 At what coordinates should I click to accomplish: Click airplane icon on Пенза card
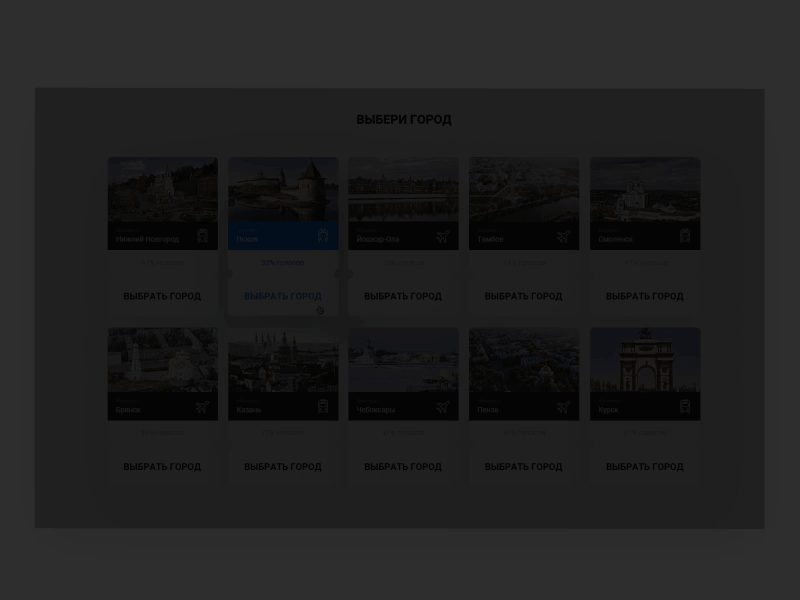click(563, 407)
